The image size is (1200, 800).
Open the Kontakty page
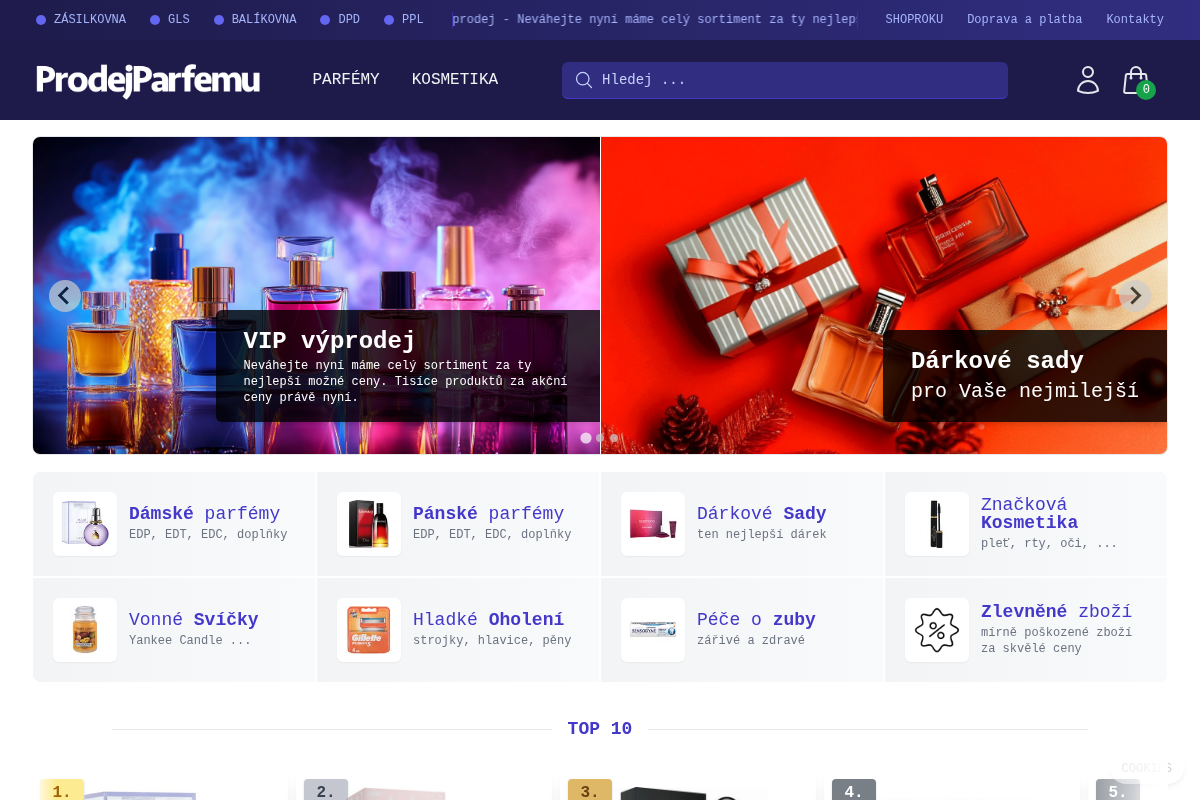[1135, 20]
